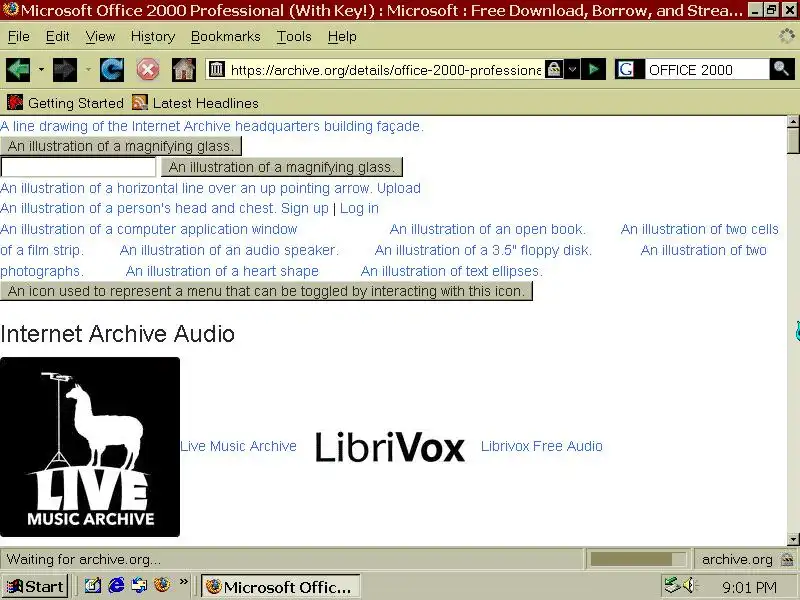Click the LibriVox logo image
800x600 pixels.
coord(390,447)
